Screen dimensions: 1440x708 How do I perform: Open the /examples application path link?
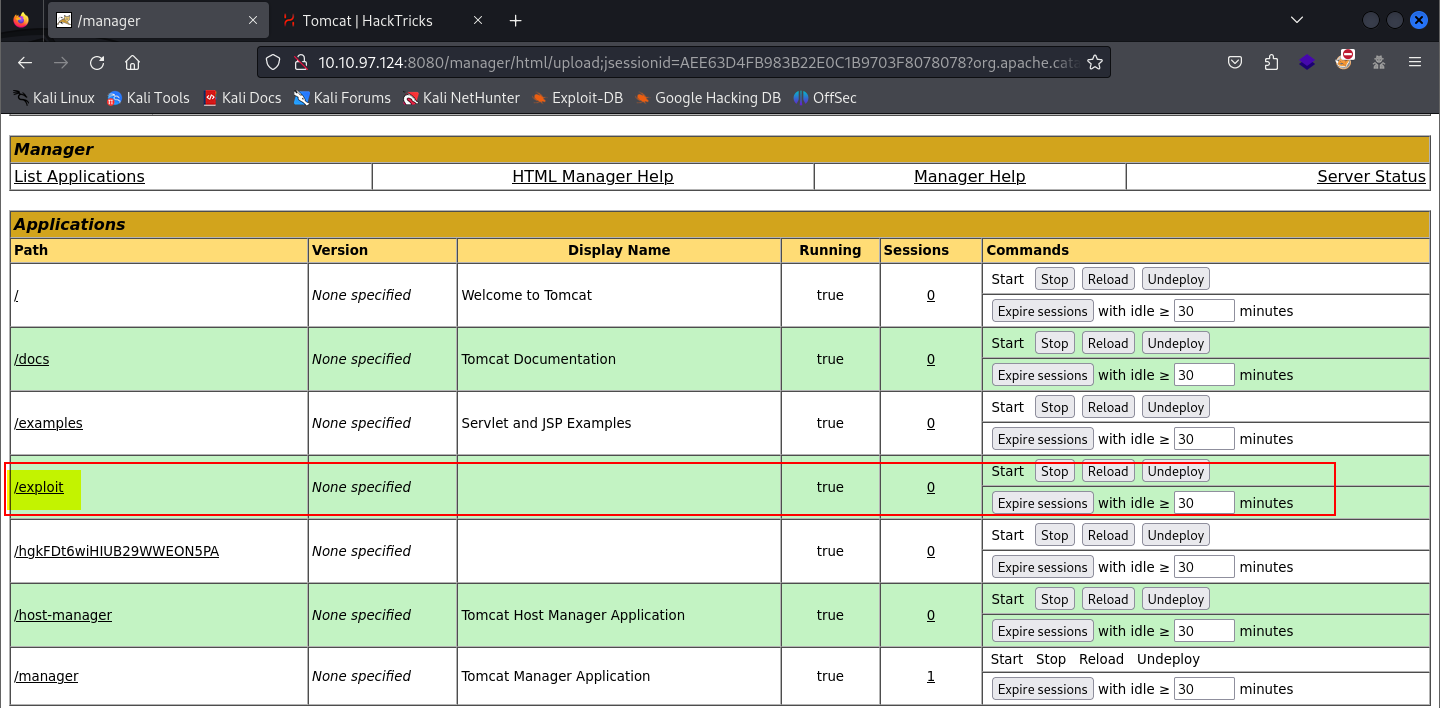pos(48,423)
